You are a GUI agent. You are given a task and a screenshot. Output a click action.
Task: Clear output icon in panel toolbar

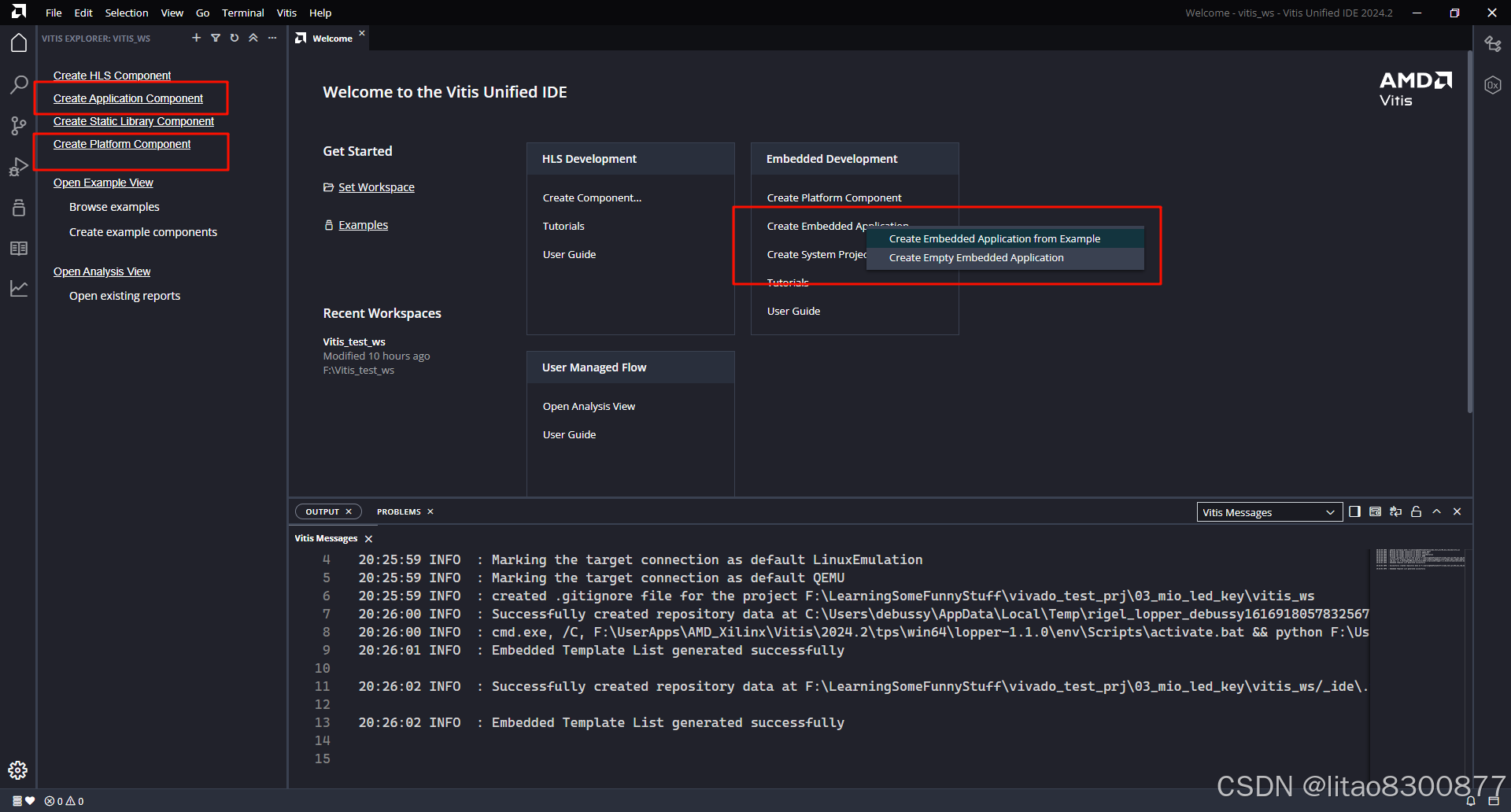point(1375,511)
